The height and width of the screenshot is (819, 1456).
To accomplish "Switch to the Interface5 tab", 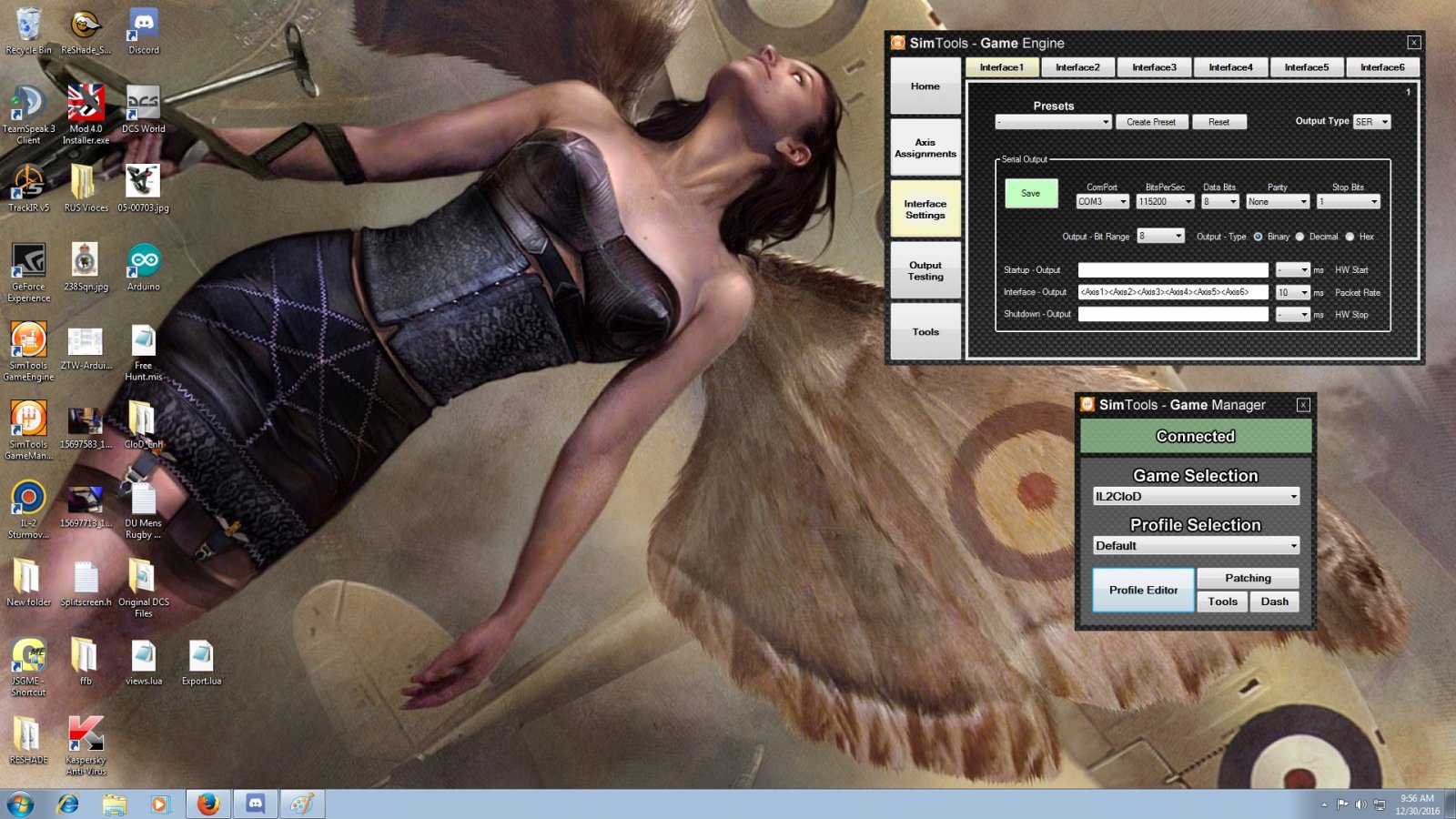I will tap(1307, 67).
